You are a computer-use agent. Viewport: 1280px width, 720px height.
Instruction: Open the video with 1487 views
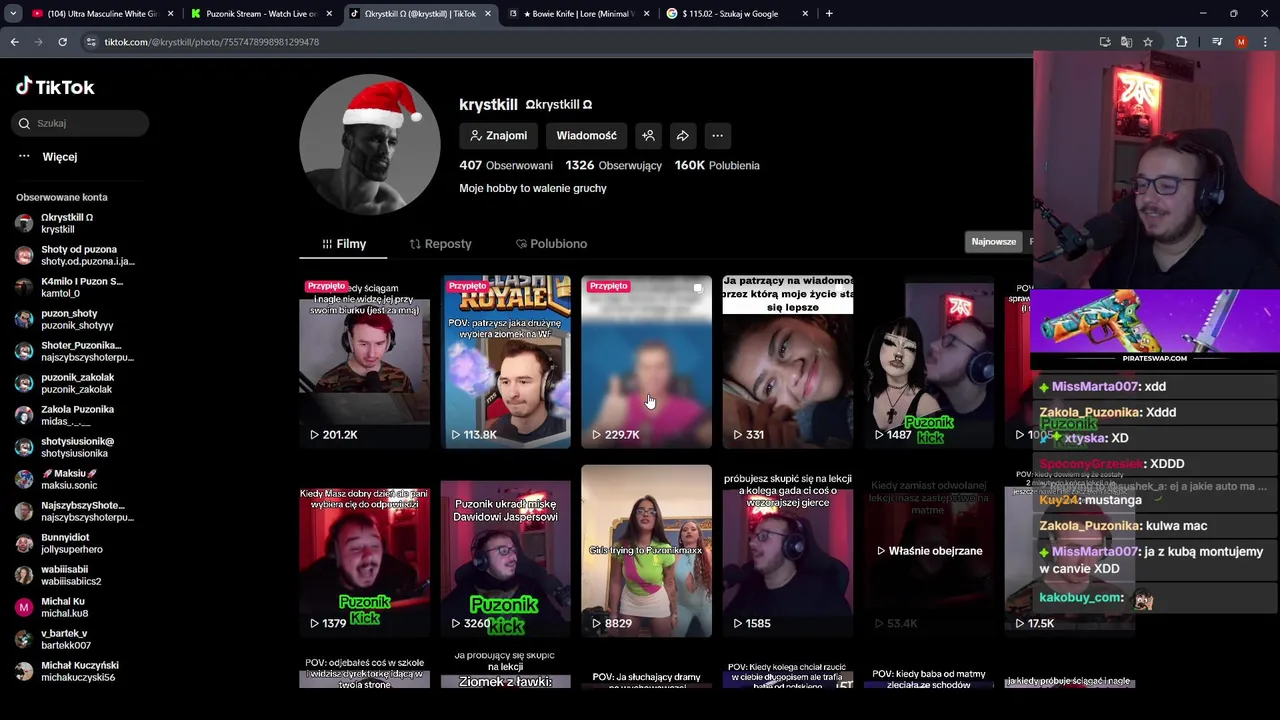point(929,362)
